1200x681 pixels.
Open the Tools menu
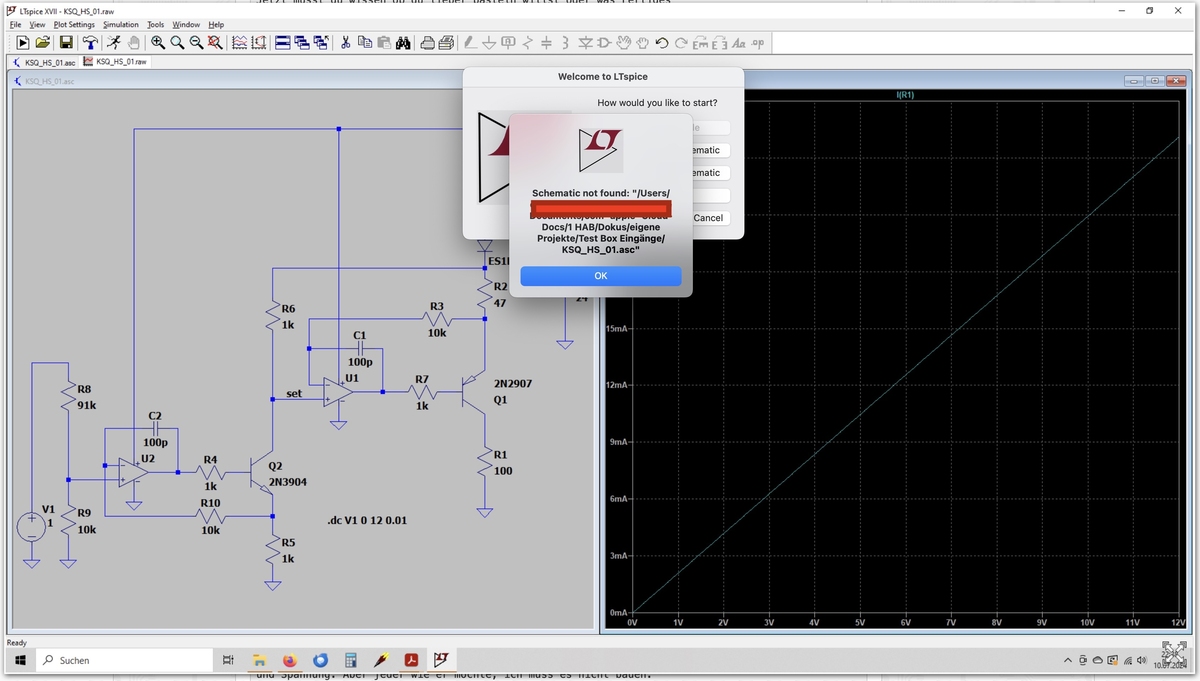tap(156, 24)
